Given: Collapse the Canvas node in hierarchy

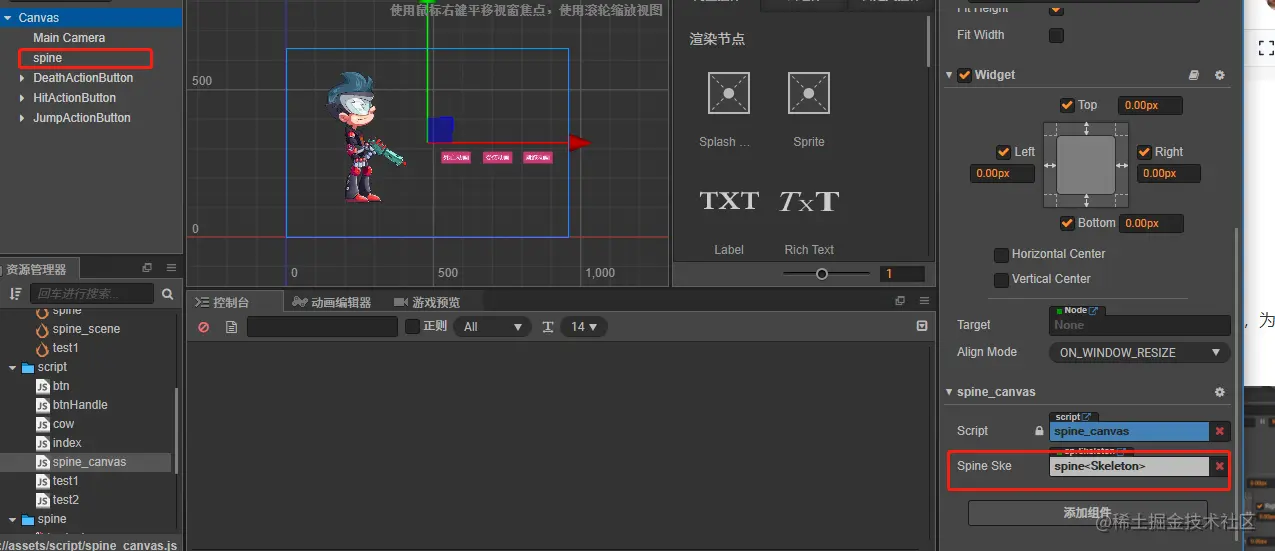Looking at the screenshot, I should pyautogui.click(x=8, y=18).
